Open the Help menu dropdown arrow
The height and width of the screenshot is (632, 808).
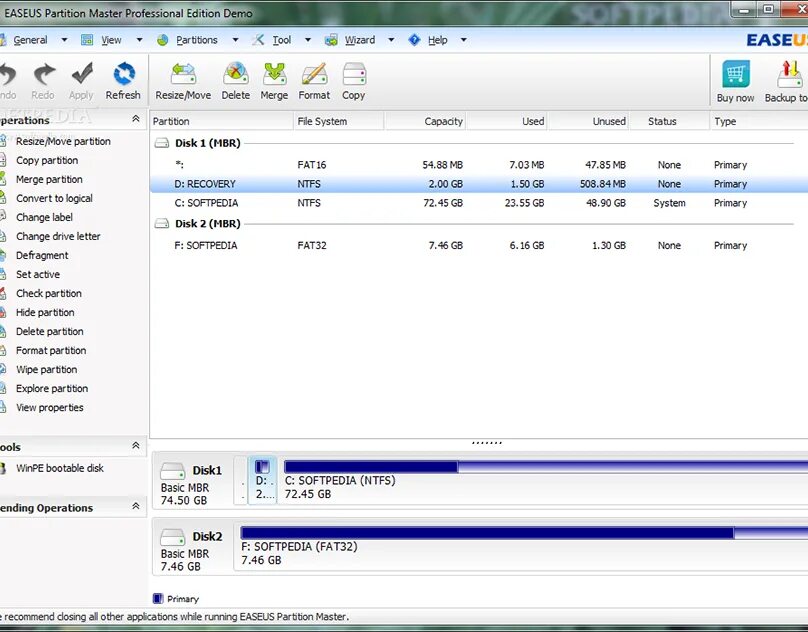click(x=464, y=40)
